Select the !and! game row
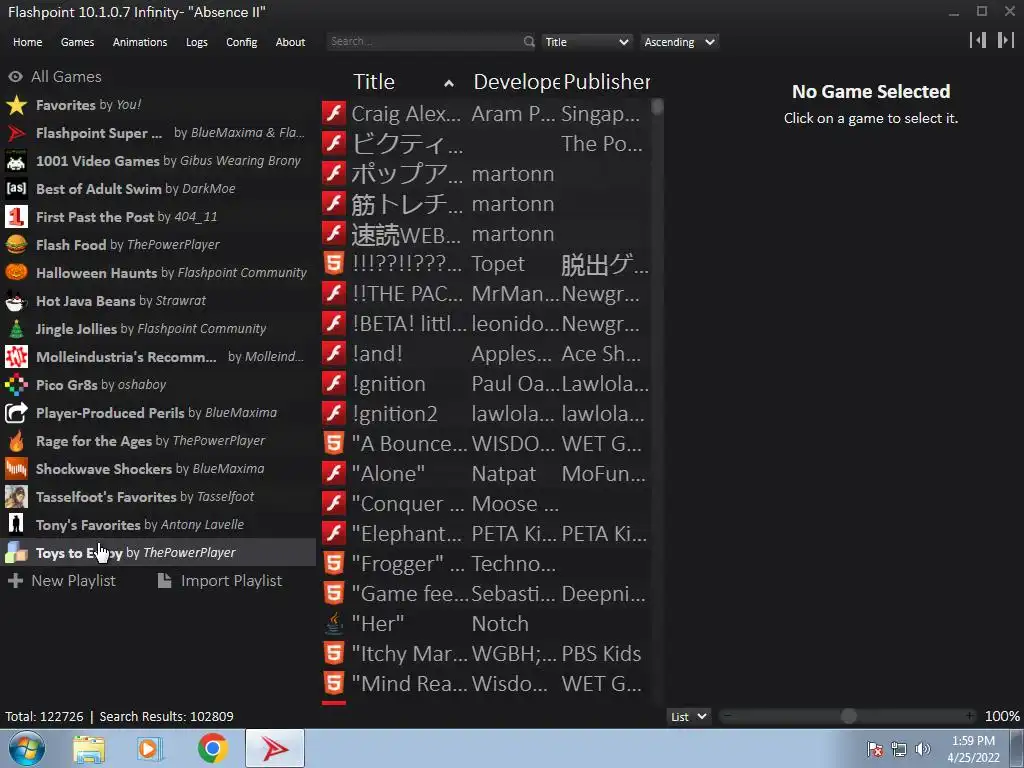The height and width of the screenshot is (768, 1024). coord(486,353)
